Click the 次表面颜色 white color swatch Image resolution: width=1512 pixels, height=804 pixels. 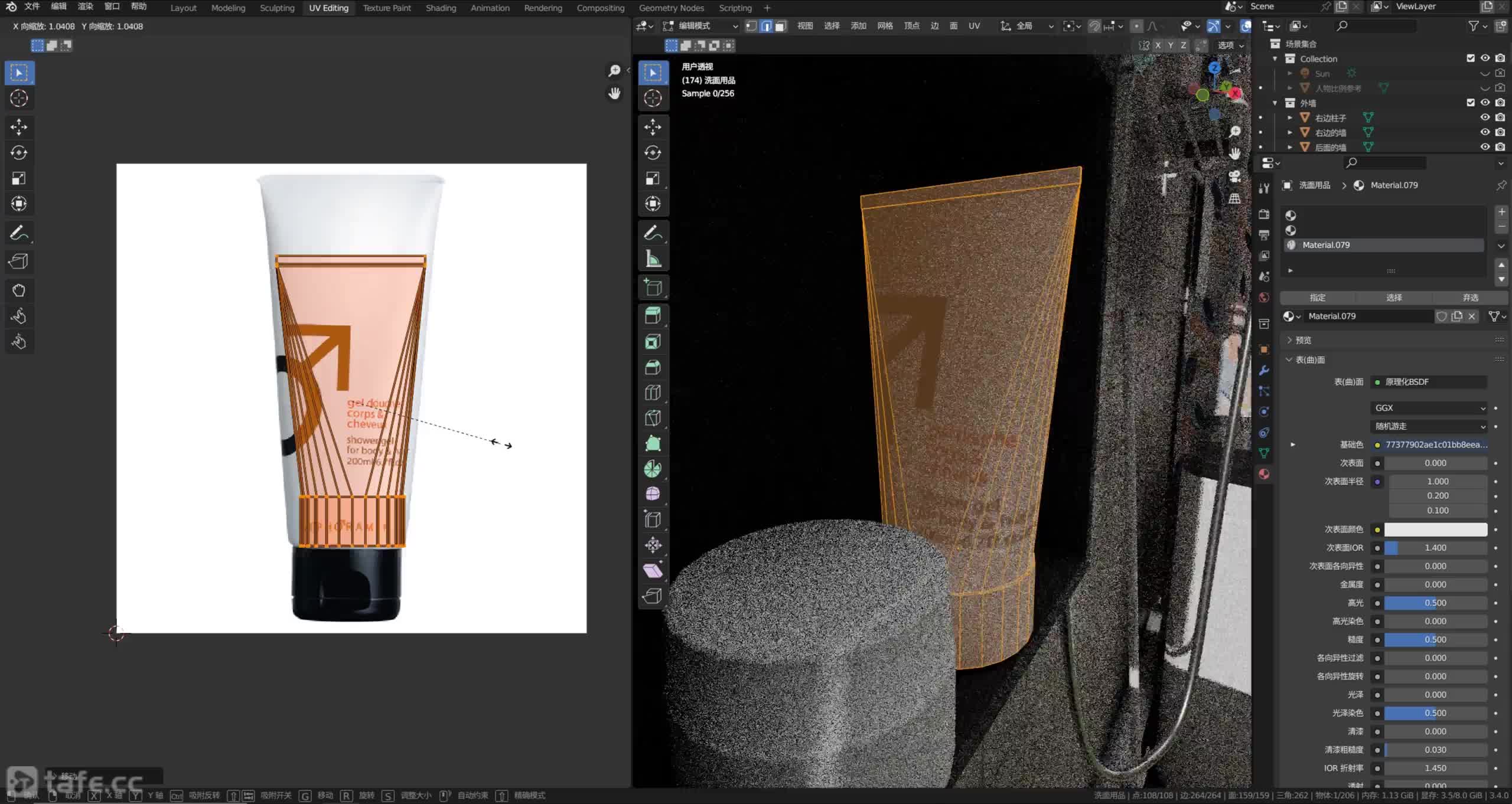(1435, 530)
